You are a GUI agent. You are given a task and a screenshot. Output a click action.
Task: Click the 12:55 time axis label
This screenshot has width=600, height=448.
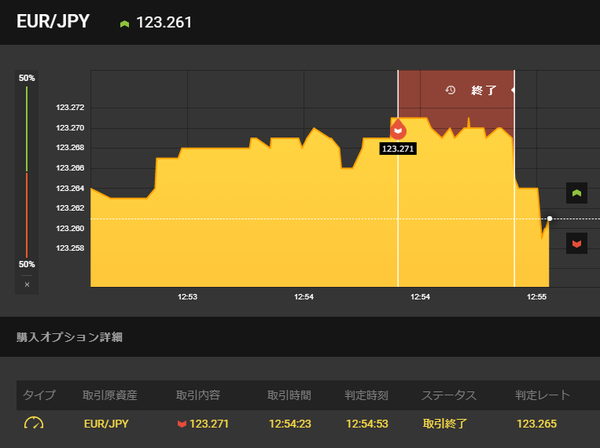pos(536,297)
